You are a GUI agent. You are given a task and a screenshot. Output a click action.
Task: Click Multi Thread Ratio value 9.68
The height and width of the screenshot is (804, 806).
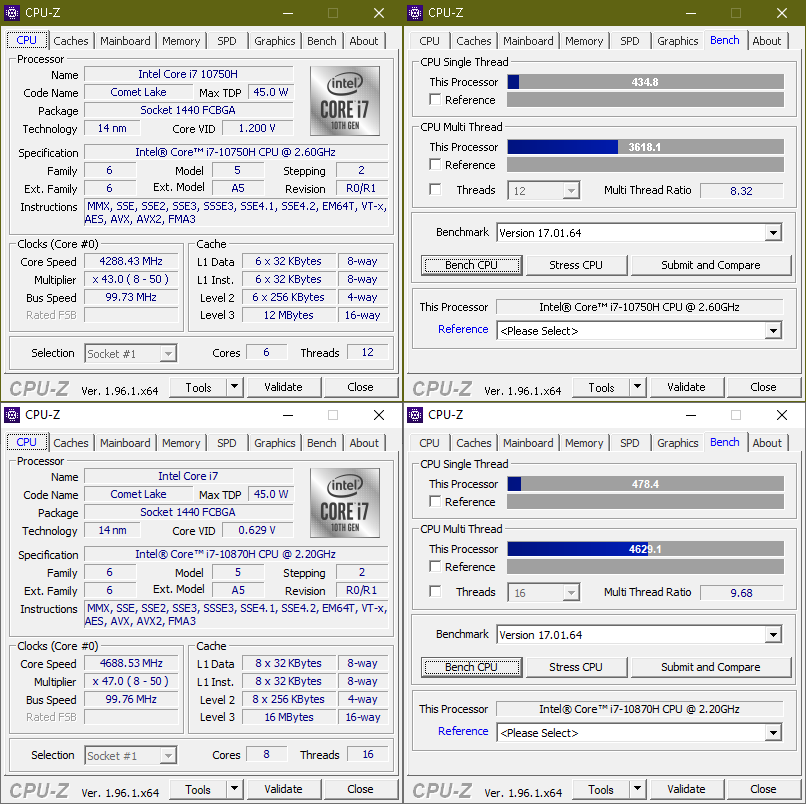click(x=741, y=593)
